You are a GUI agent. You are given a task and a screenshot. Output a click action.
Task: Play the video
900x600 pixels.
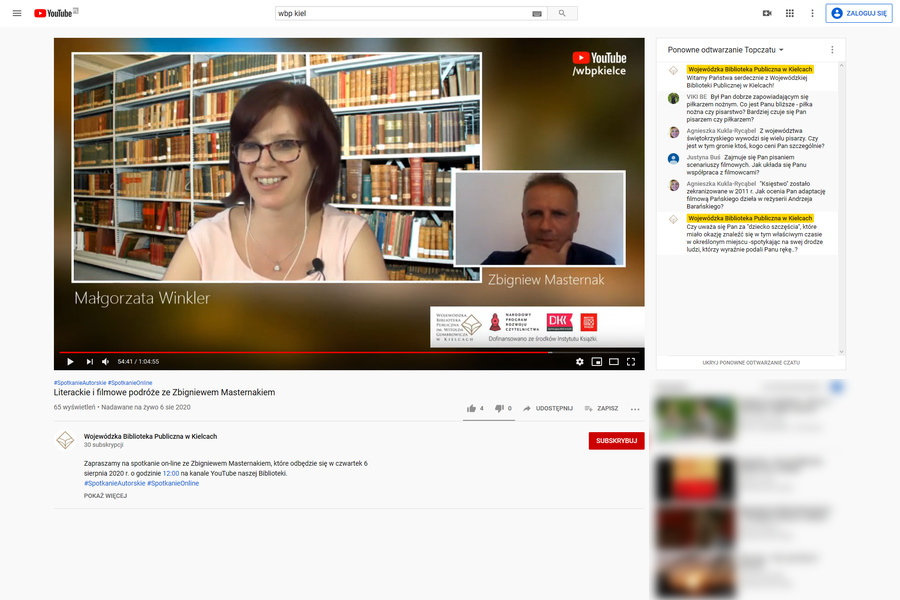pos(70,362)
